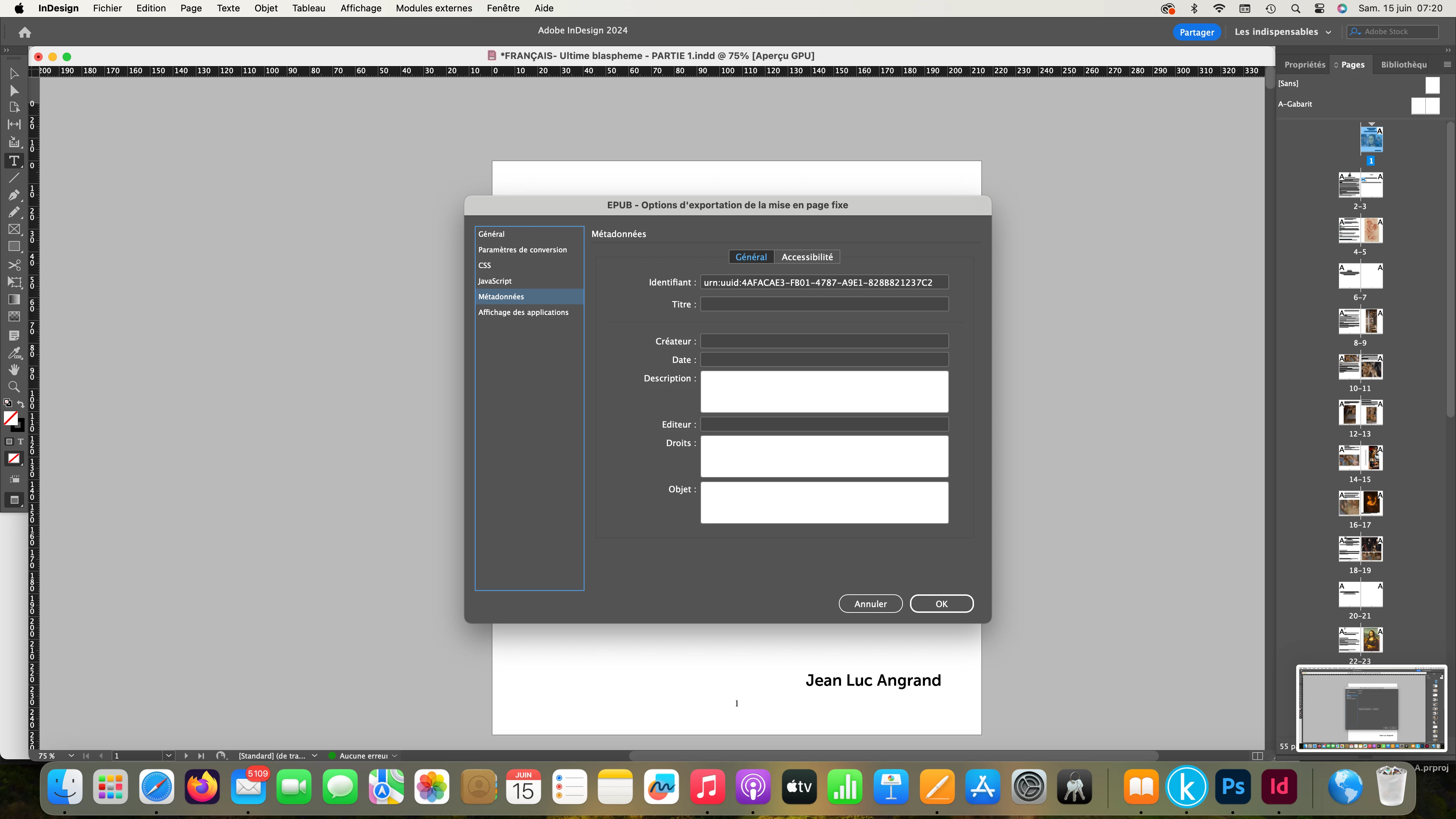The image size is (1456, 819).
Task: Select the Line tool
Action: 14,178
